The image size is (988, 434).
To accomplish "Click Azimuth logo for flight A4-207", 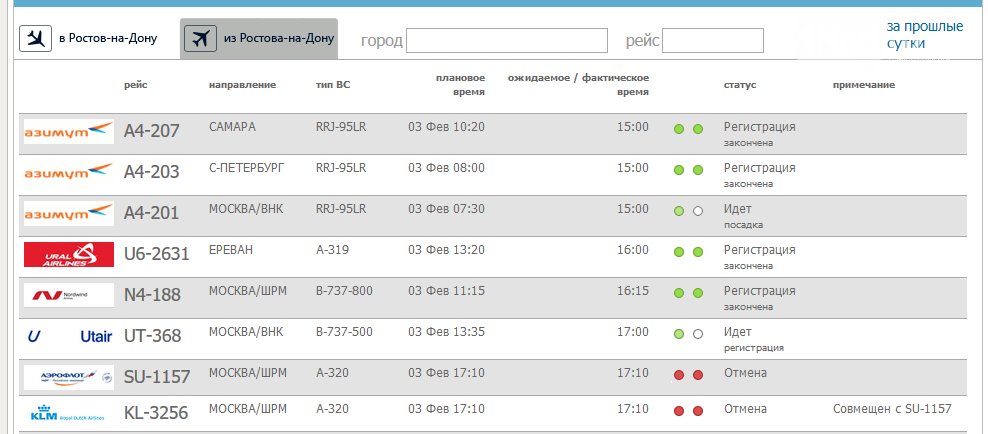I will tap(69, 132).
